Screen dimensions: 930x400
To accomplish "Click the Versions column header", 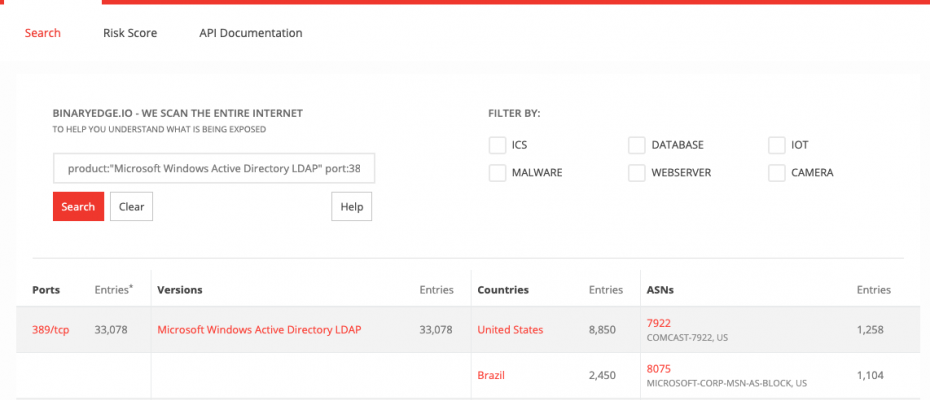I will click(x=180, y=290).
